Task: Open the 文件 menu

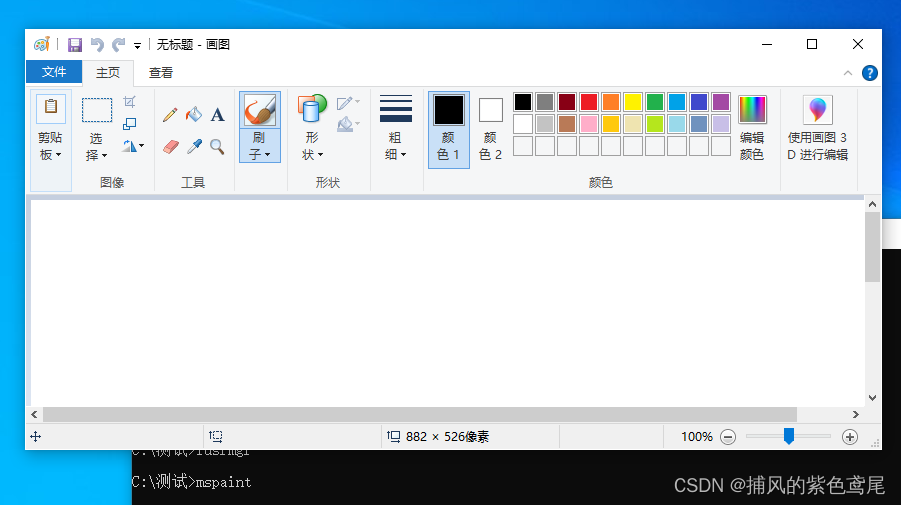Action: point(54,72)
